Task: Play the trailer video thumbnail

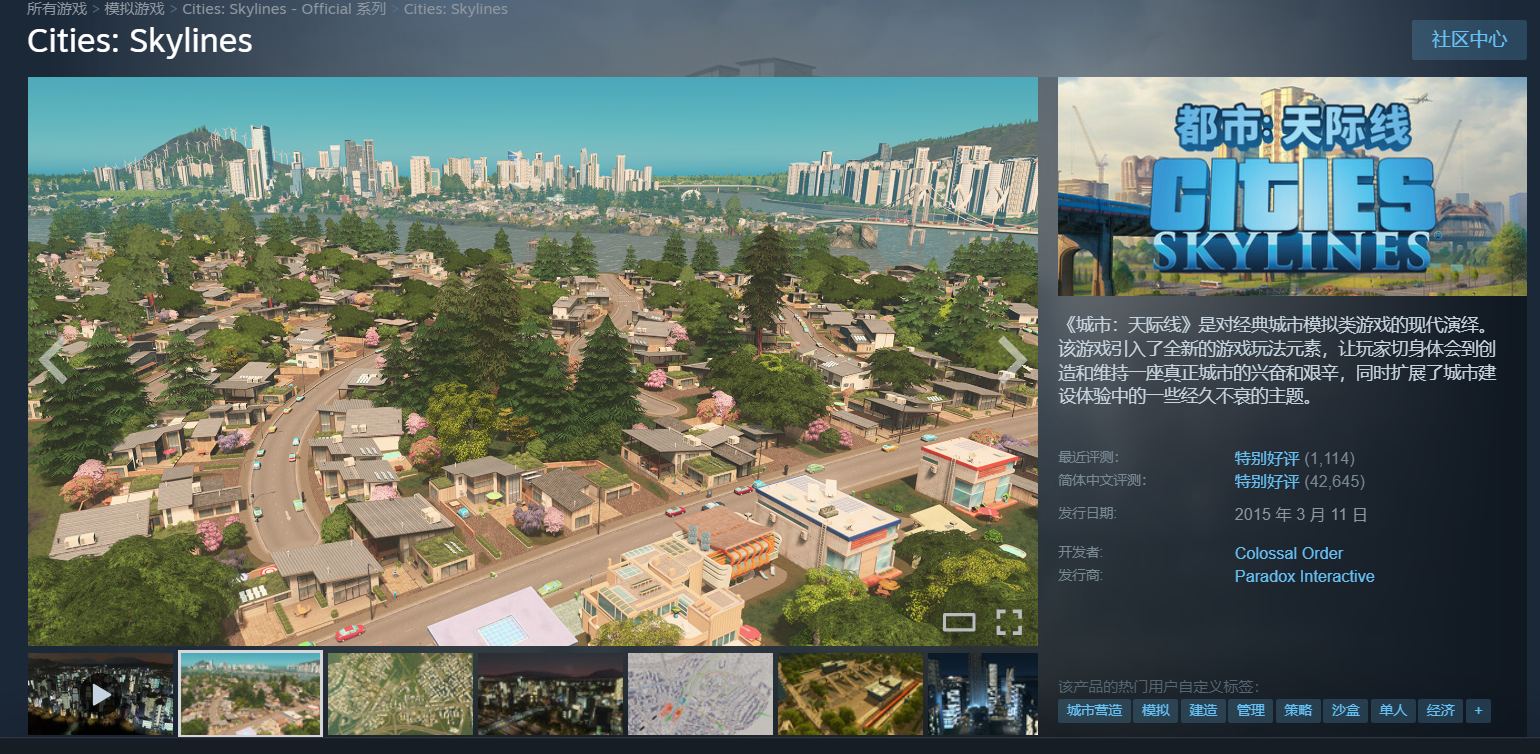Action: [100, 694]
